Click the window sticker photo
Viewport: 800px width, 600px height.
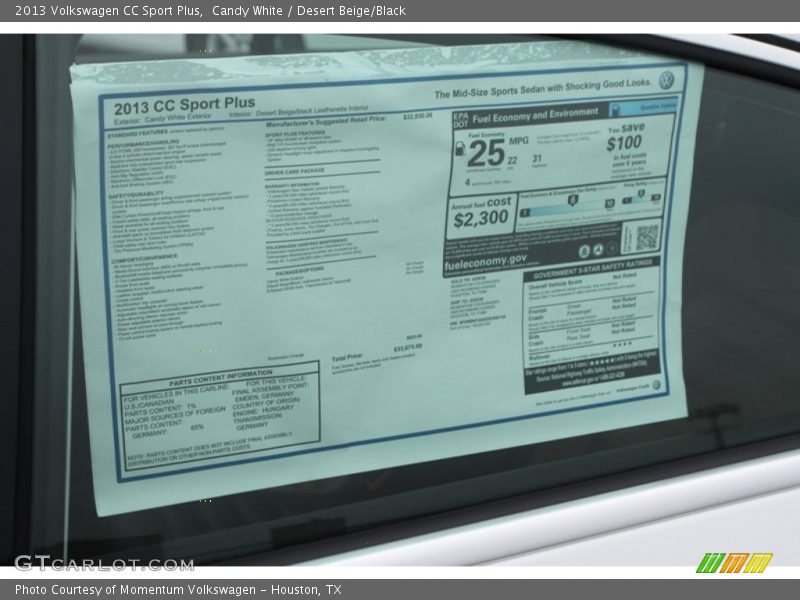point(400,300)
